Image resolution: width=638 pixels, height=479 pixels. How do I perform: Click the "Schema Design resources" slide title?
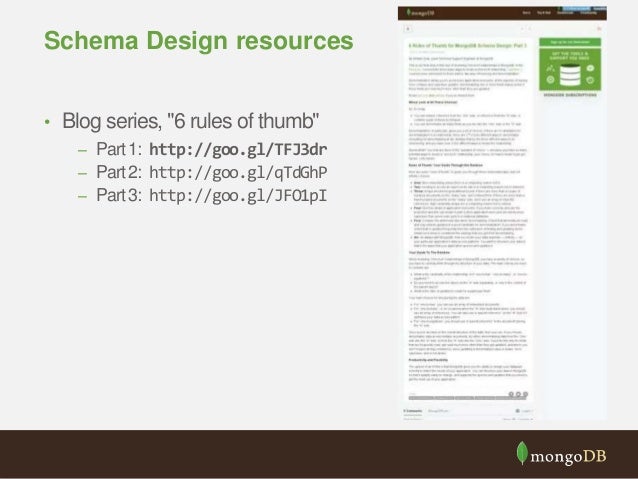pyautogui.click(x=199, y=41)
